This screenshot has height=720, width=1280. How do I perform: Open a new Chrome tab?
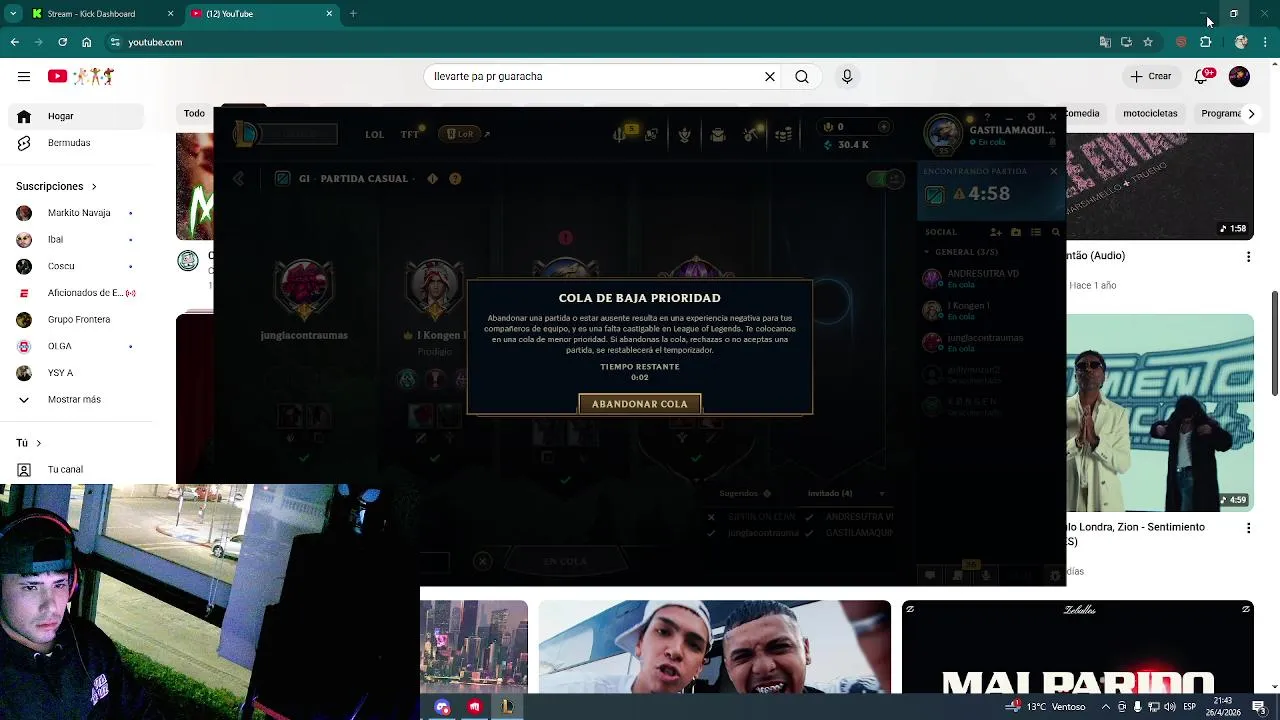(353, 14)
